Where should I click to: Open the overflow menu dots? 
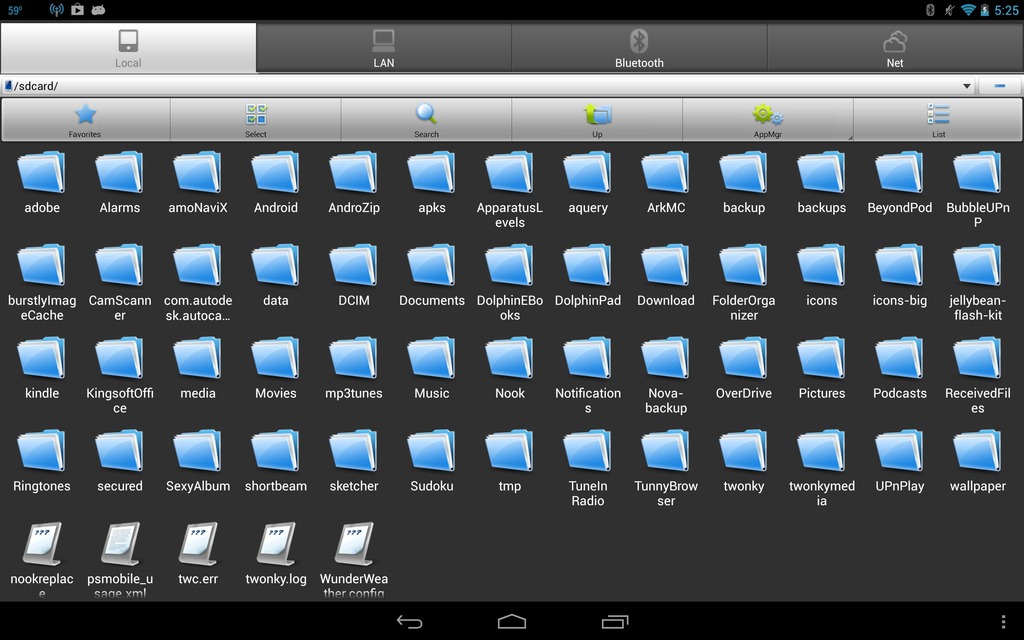[x=1003, y=622]
